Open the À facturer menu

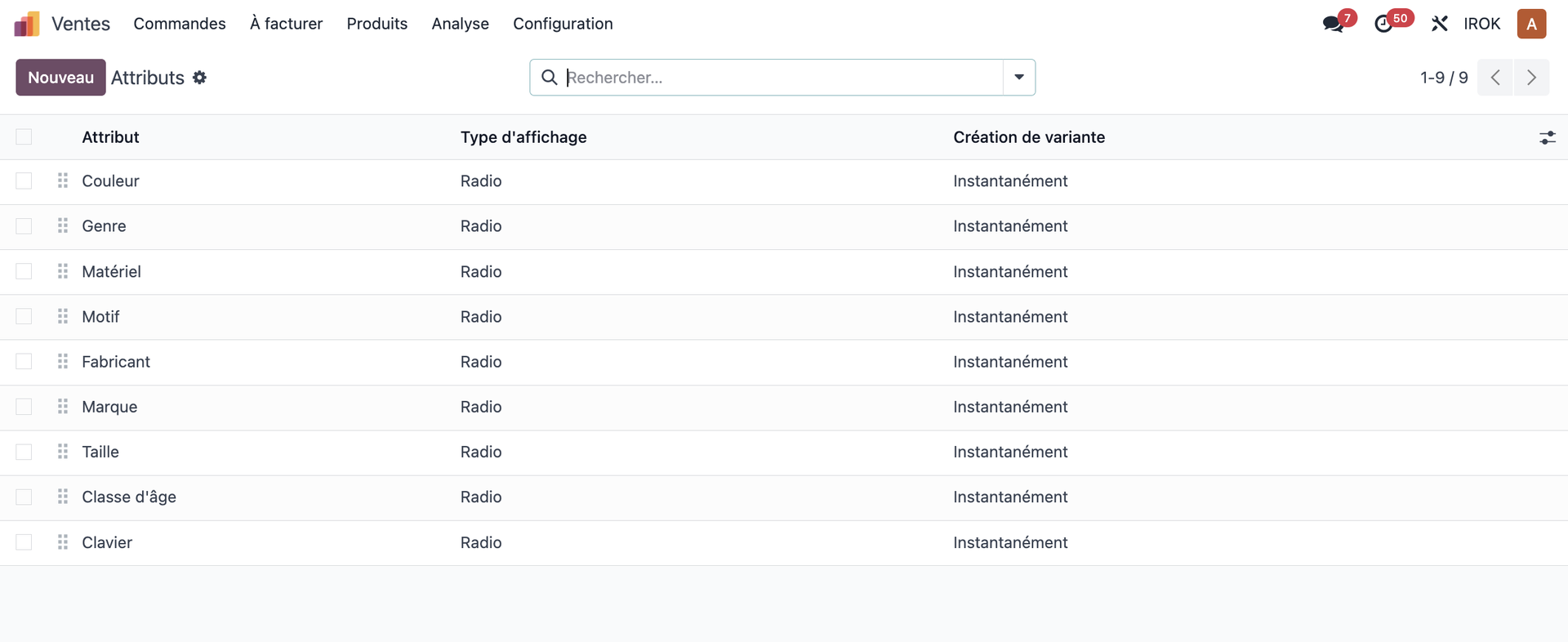[286, 24]
